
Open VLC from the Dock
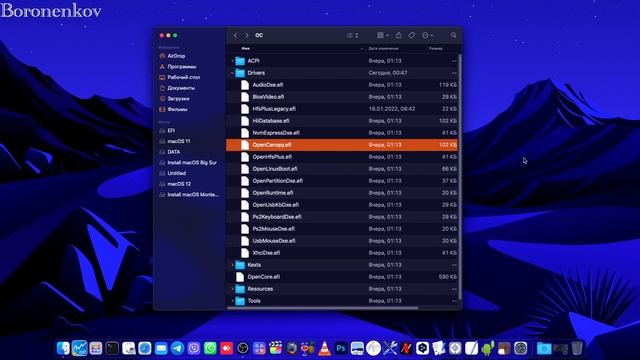tap(324, 348)
